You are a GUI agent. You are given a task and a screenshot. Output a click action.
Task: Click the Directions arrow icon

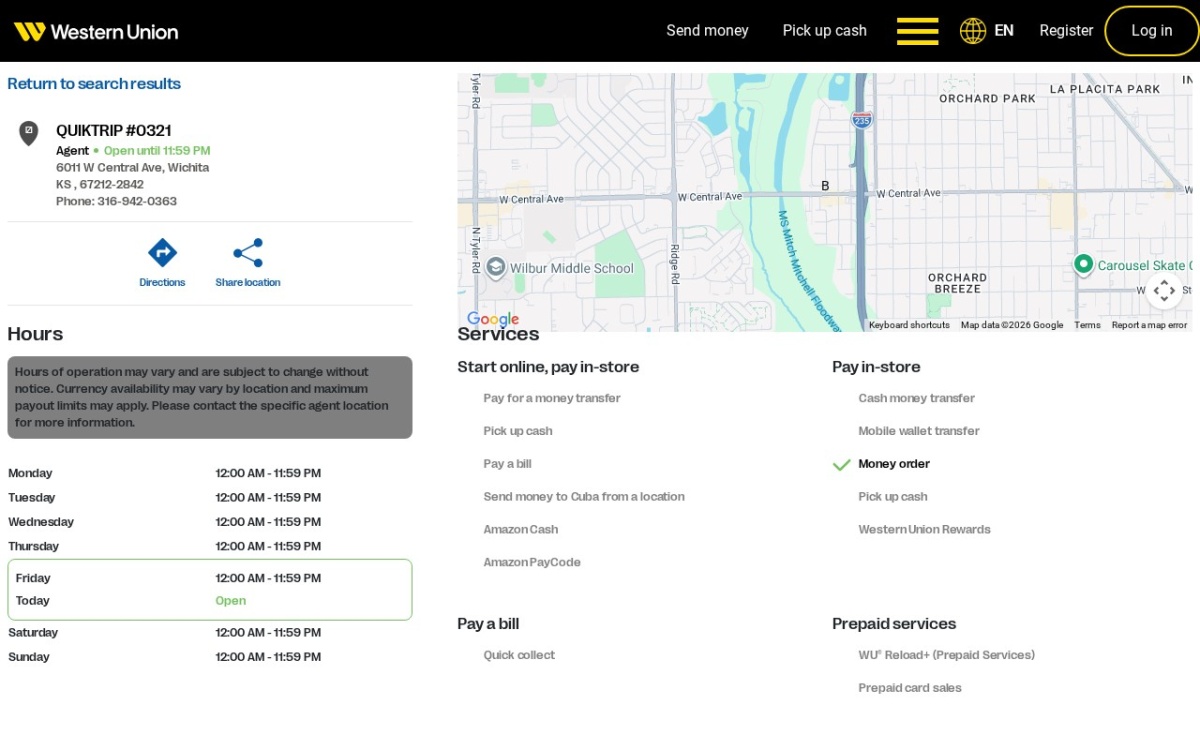tap(162, 252)
